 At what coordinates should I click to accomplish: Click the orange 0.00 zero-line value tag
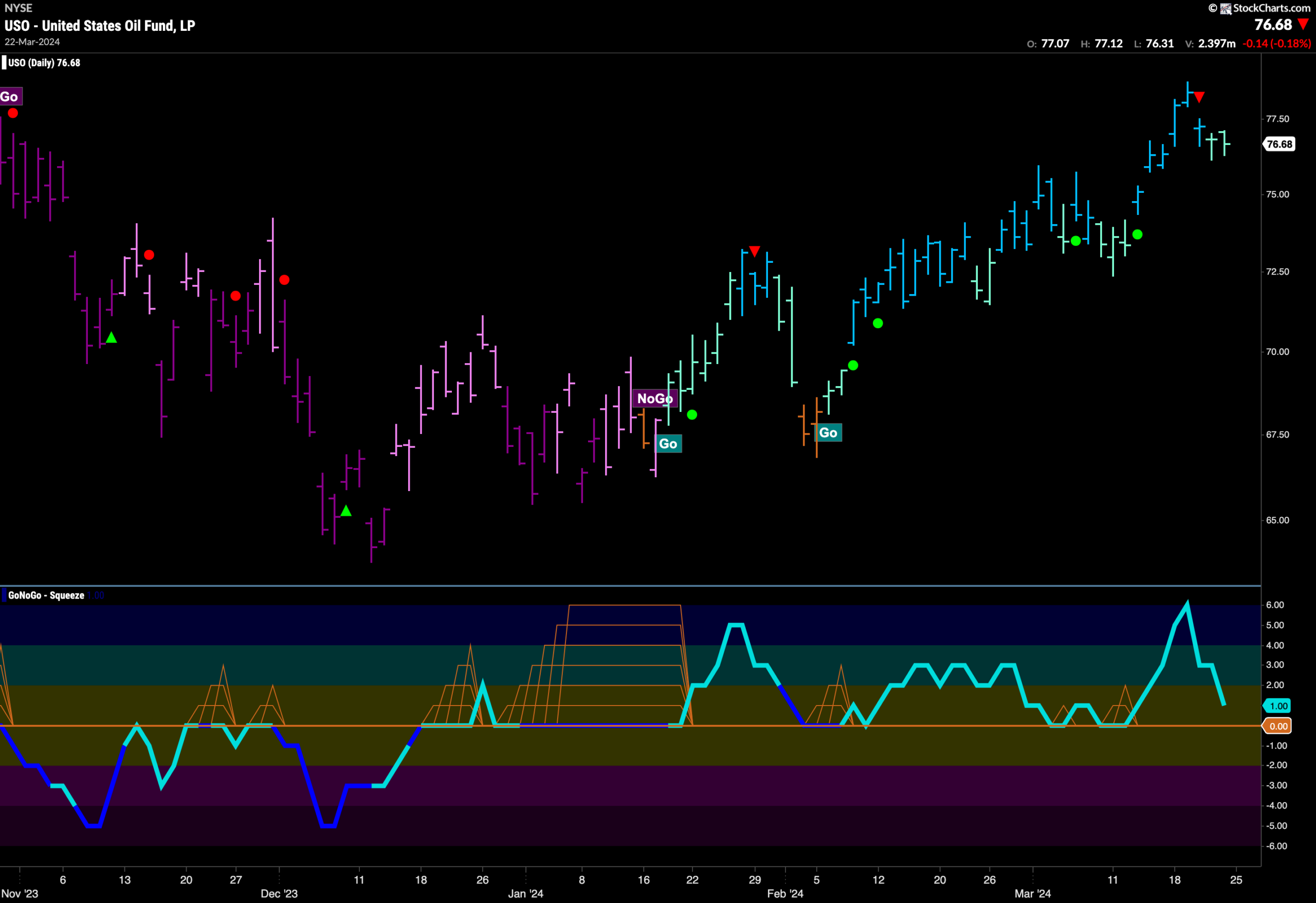(1278, 726)
